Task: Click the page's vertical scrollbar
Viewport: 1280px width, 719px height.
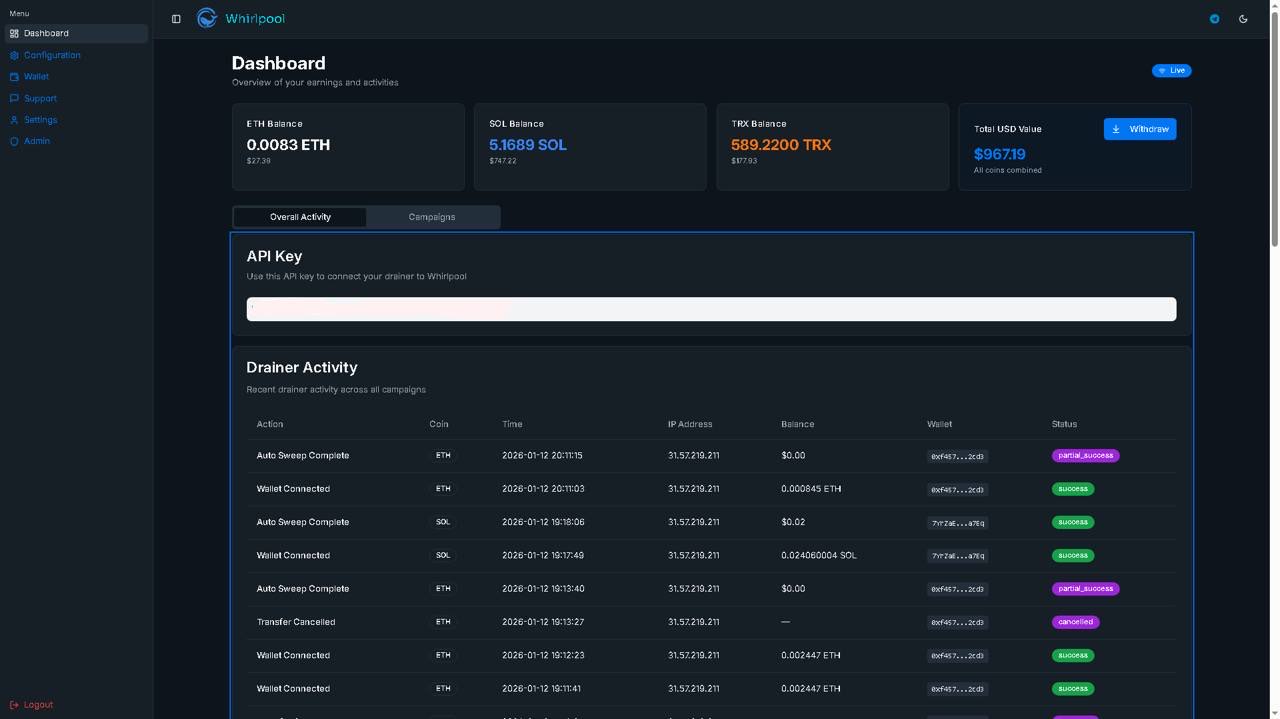Action: (1274, 130)
